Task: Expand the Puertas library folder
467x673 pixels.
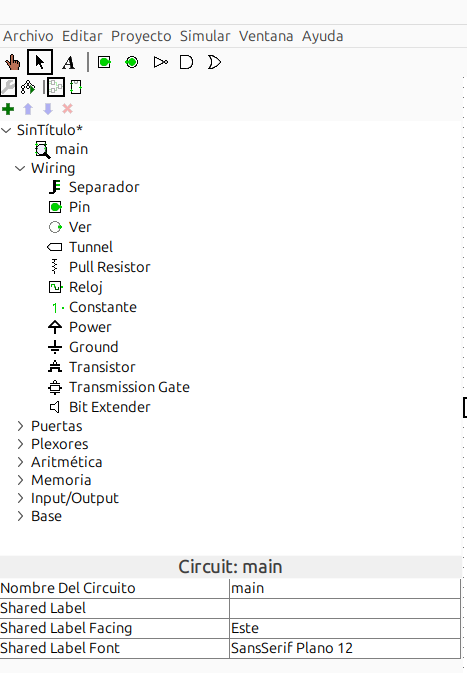Action: click(20, 426)
